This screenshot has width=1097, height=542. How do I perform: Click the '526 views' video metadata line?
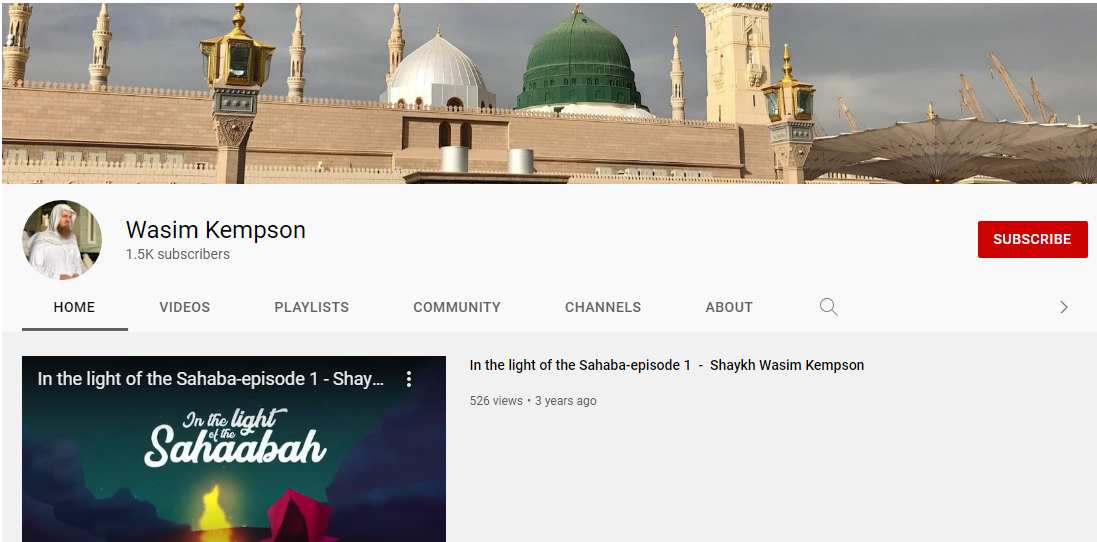(533, 401)
